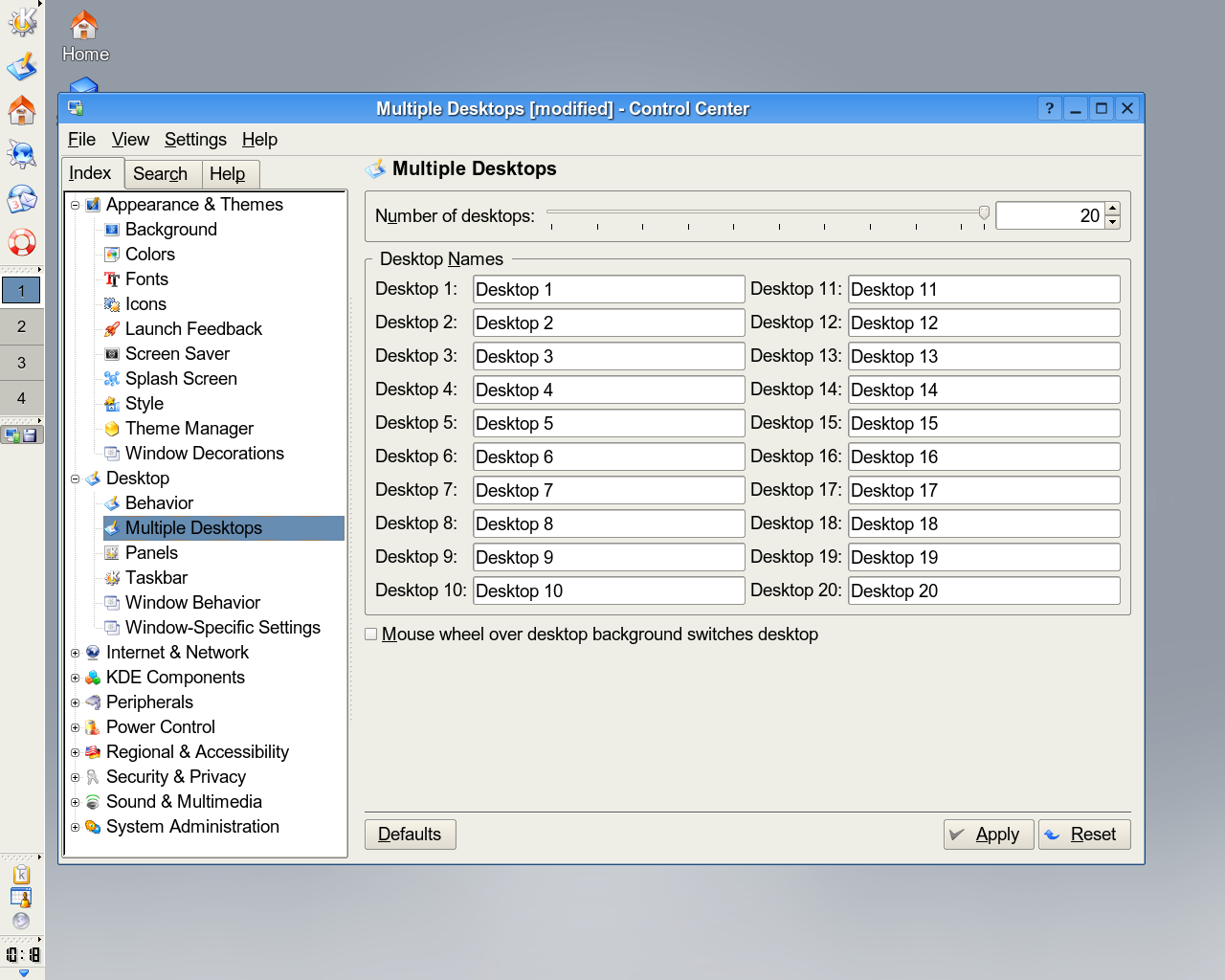The height and width of the screenshot is (980, 1225).
Task: Click the floppy disk icon in the panel
Action: 31,435
